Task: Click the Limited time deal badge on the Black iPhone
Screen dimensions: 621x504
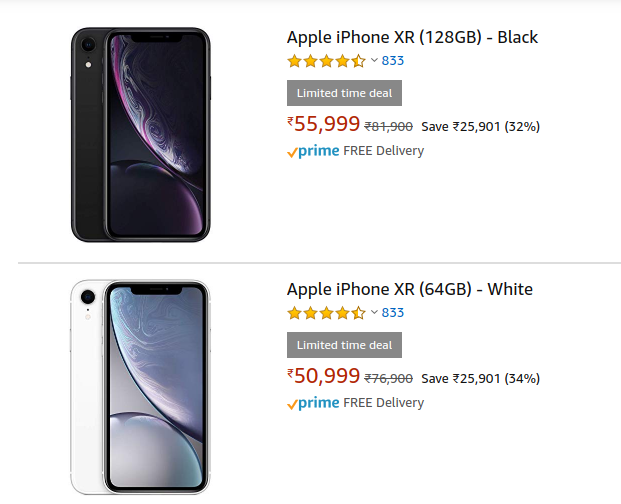Action: pyautogui.click(x=344, y=93)
